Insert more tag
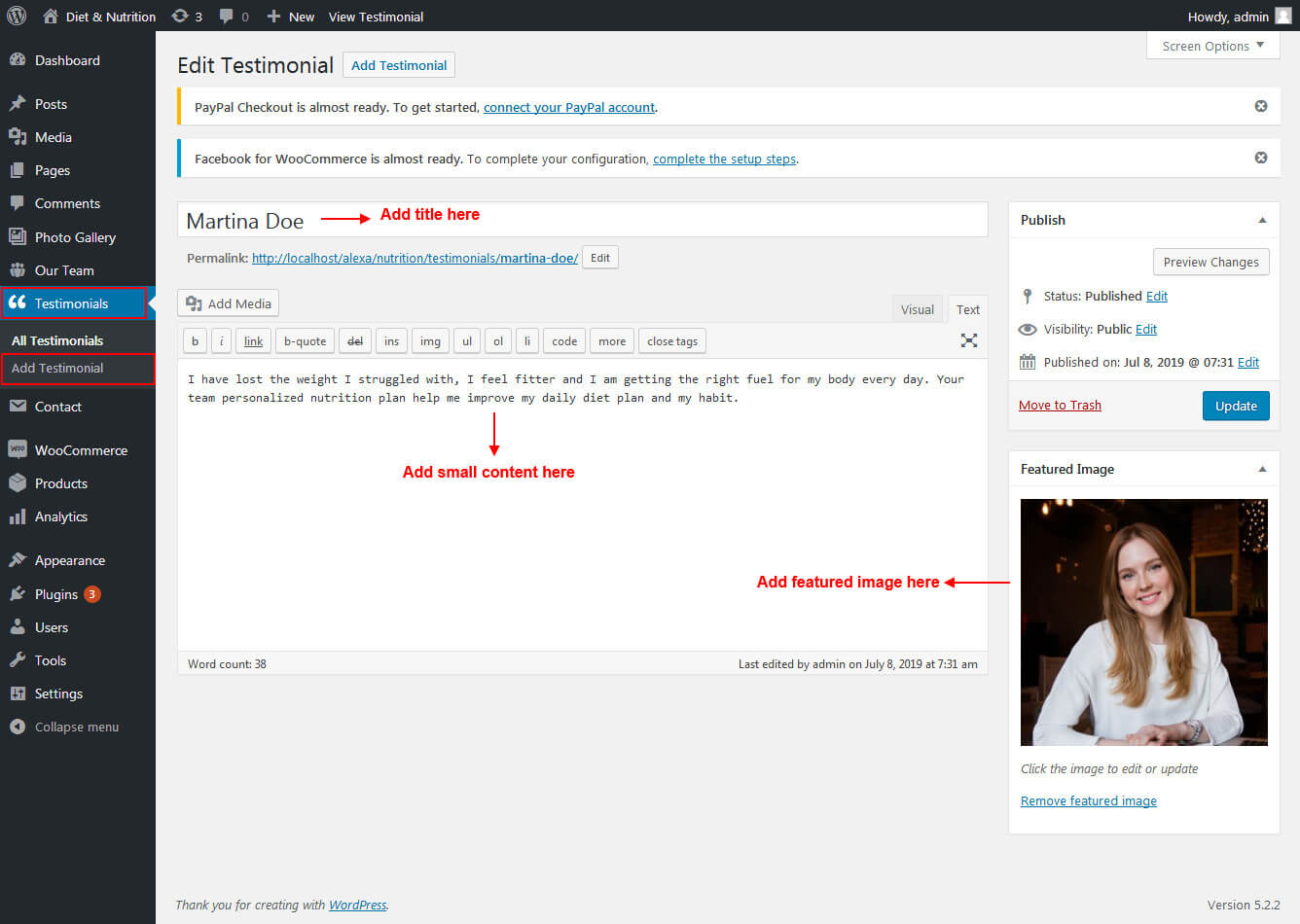The height and width of the screenshot is (924, 1300). pos(612,341)
